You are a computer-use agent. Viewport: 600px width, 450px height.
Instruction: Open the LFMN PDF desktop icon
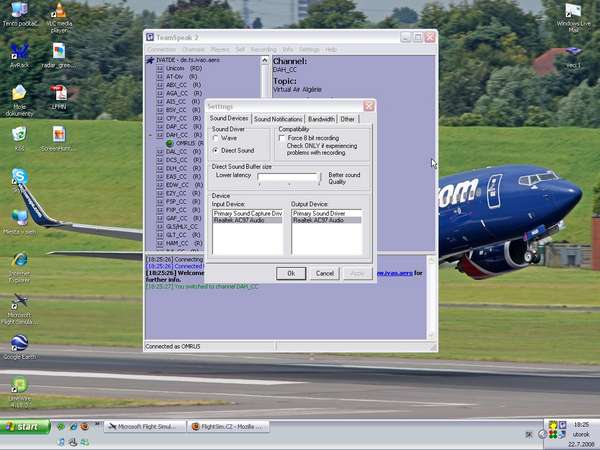pos(59,93)
